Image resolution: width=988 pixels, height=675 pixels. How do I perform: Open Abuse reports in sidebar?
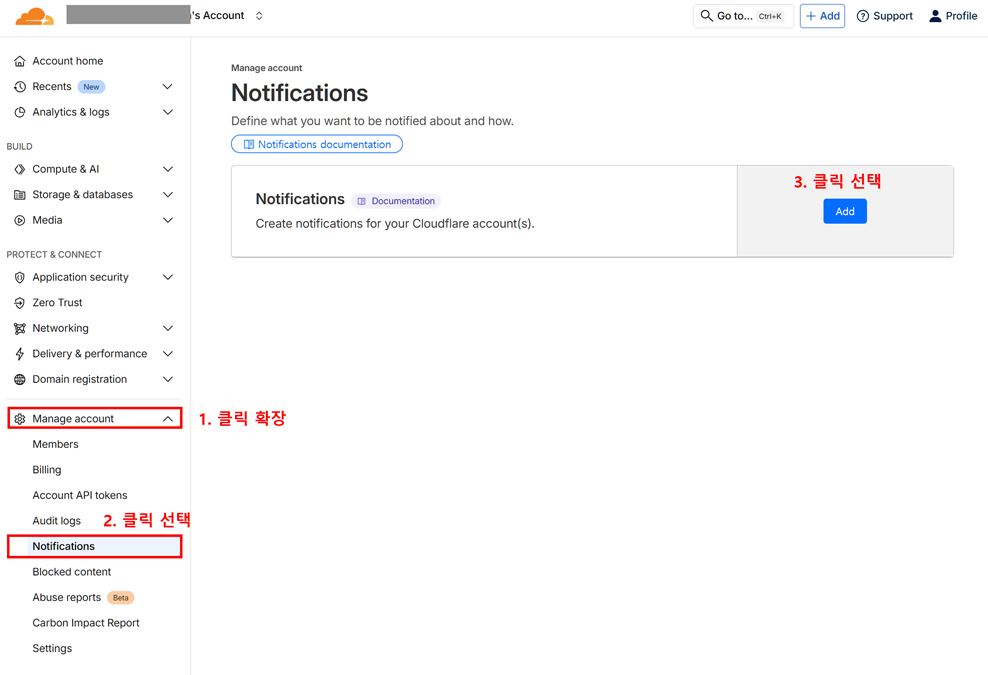pyautogui.click(x=66, y=597)
